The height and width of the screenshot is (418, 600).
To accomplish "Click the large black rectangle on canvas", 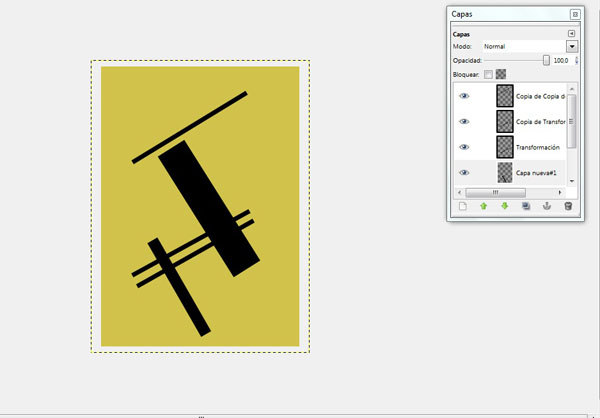I will (x=209, y=209).
